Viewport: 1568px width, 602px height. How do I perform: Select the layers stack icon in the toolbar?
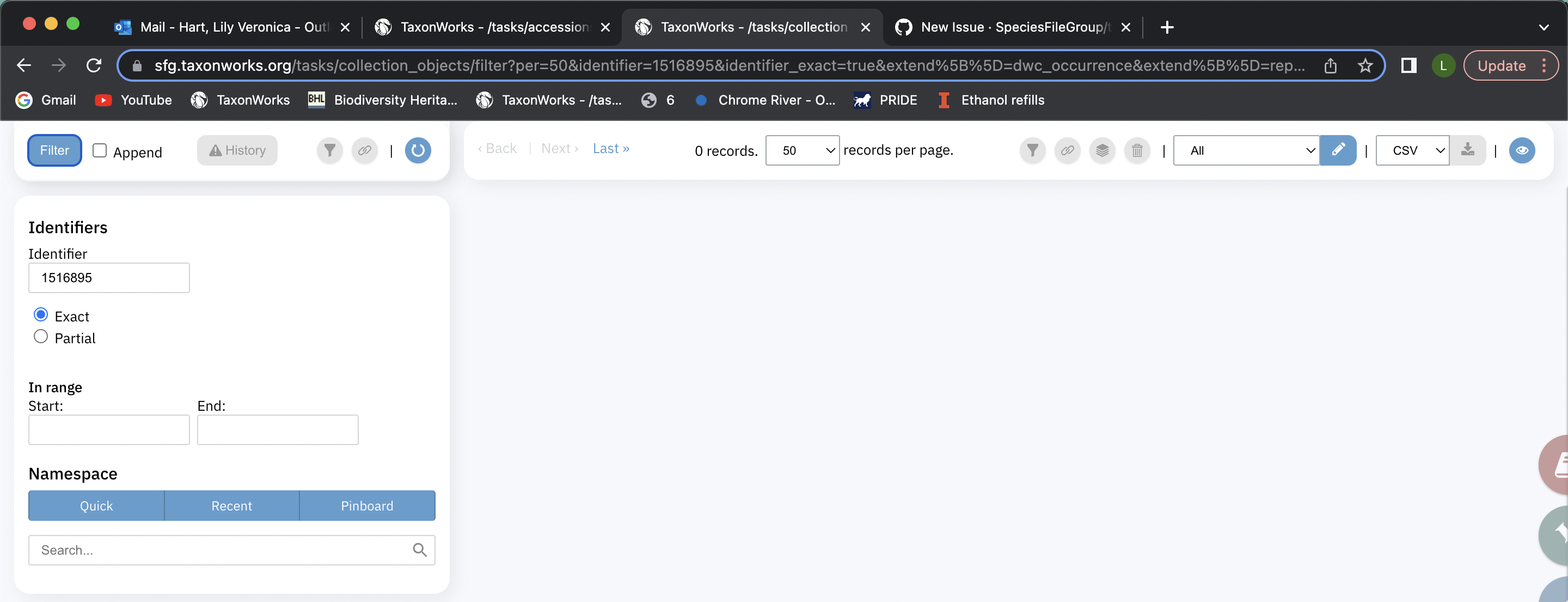tap(1102, 150)
